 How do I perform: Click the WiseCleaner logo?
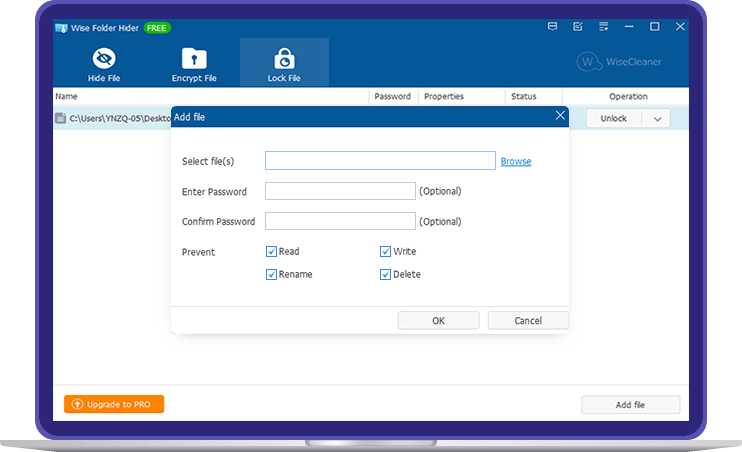[x=619, y=62]
